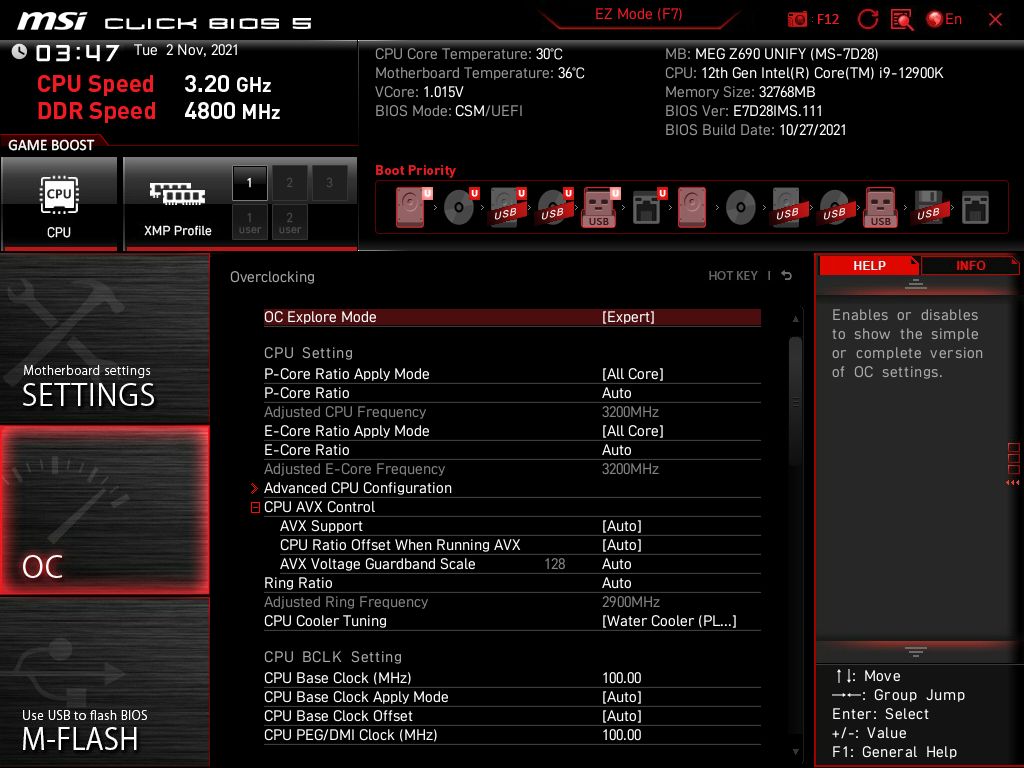
Task: Open the OC overclocking section
Action: pyautogui.click(x=104, y=511)
